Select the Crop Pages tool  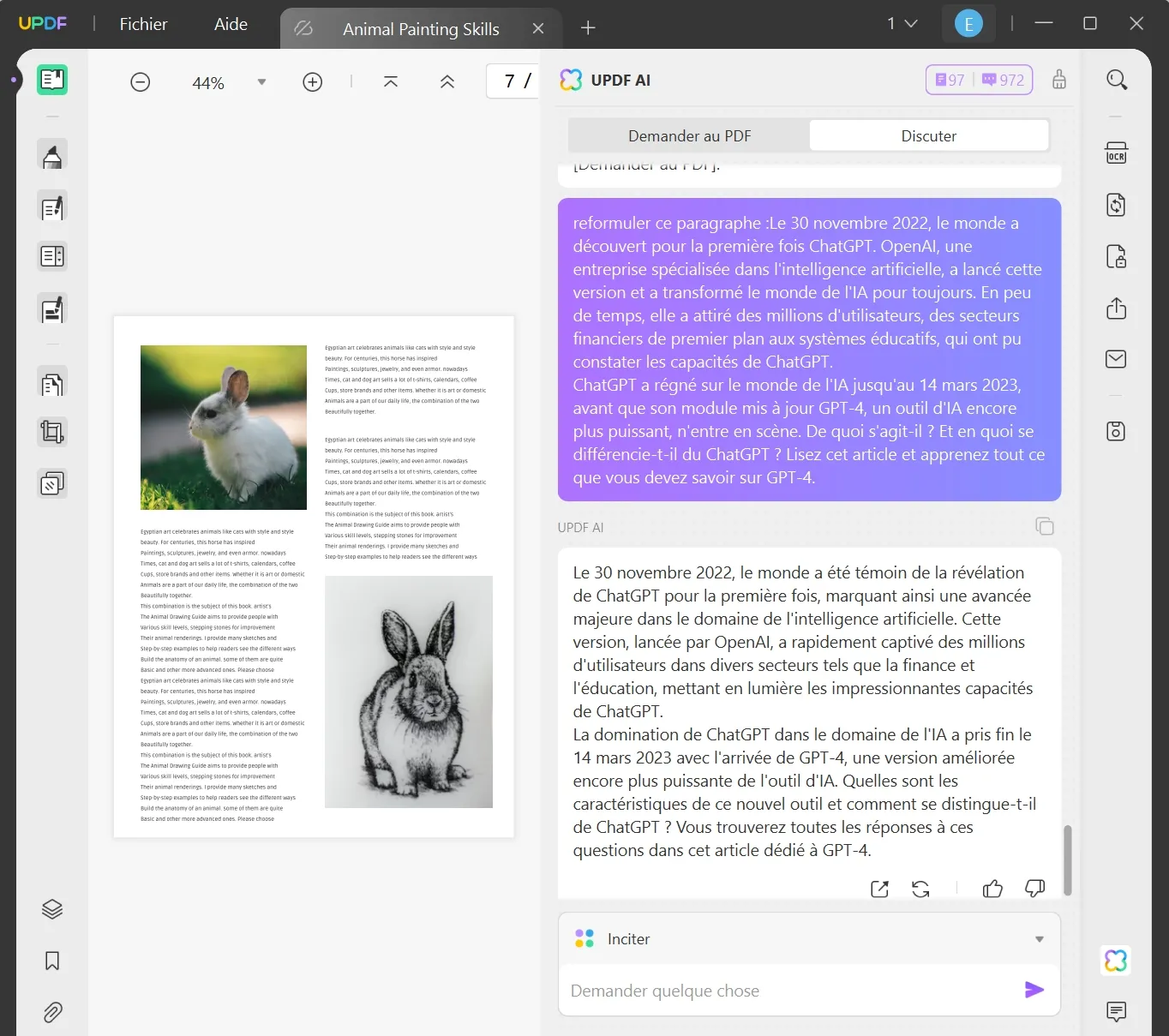(51, 431)
